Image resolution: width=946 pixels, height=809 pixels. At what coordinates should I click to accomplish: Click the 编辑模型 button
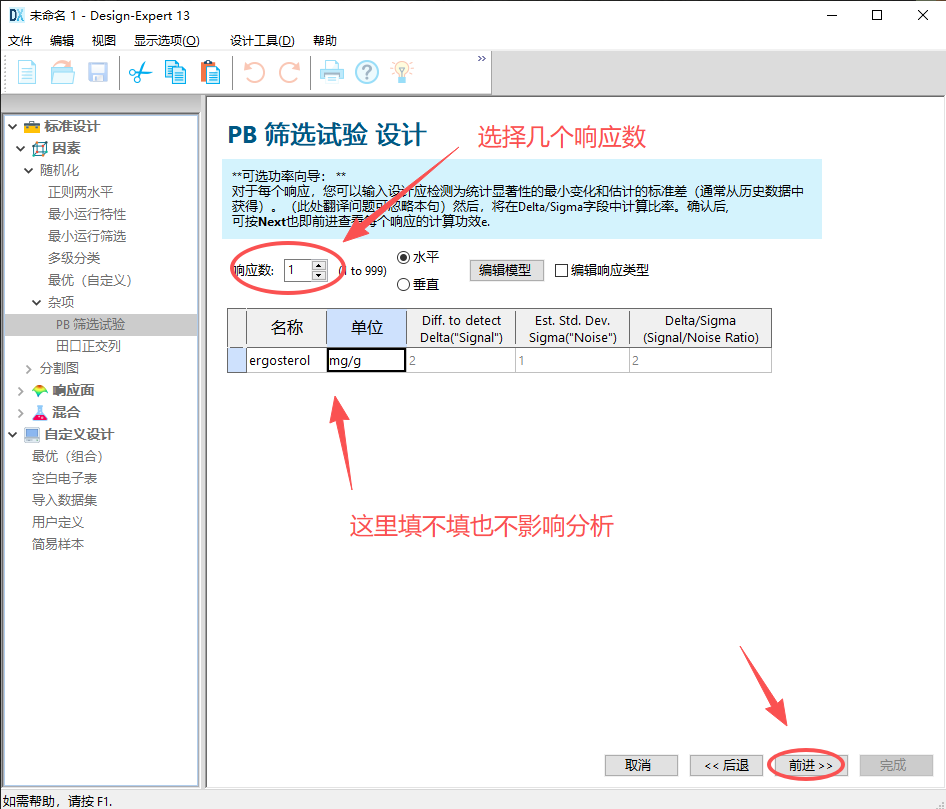tap(506, 270)
